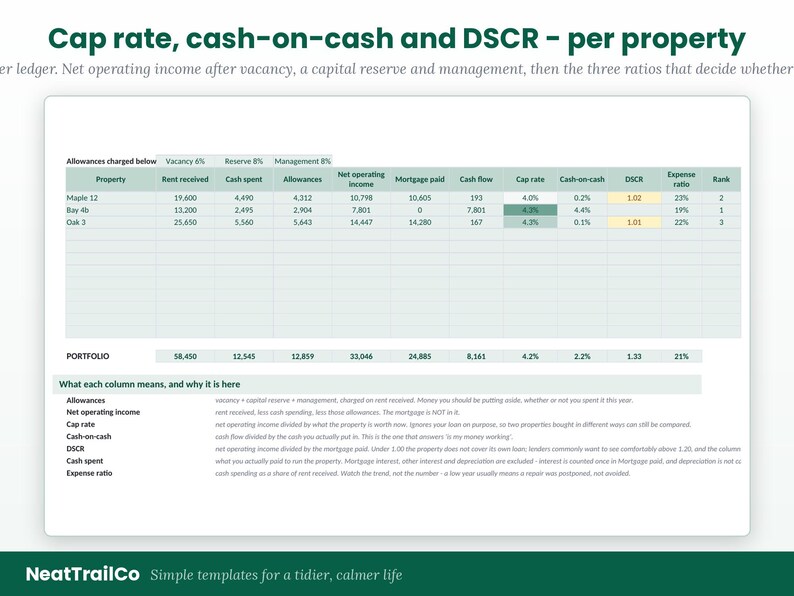Select the Rank column header
This screenshot has width=794, height=596.
pos(721,179)
